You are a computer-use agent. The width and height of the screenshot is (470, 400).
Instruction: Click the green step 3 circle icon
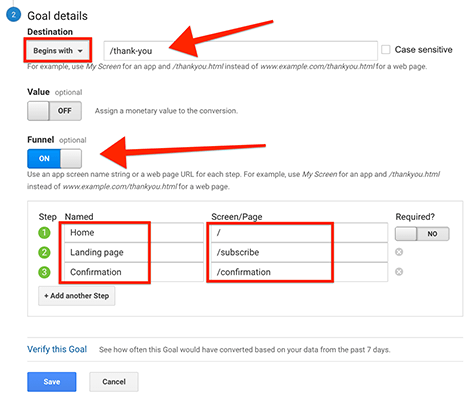point(44,272)
